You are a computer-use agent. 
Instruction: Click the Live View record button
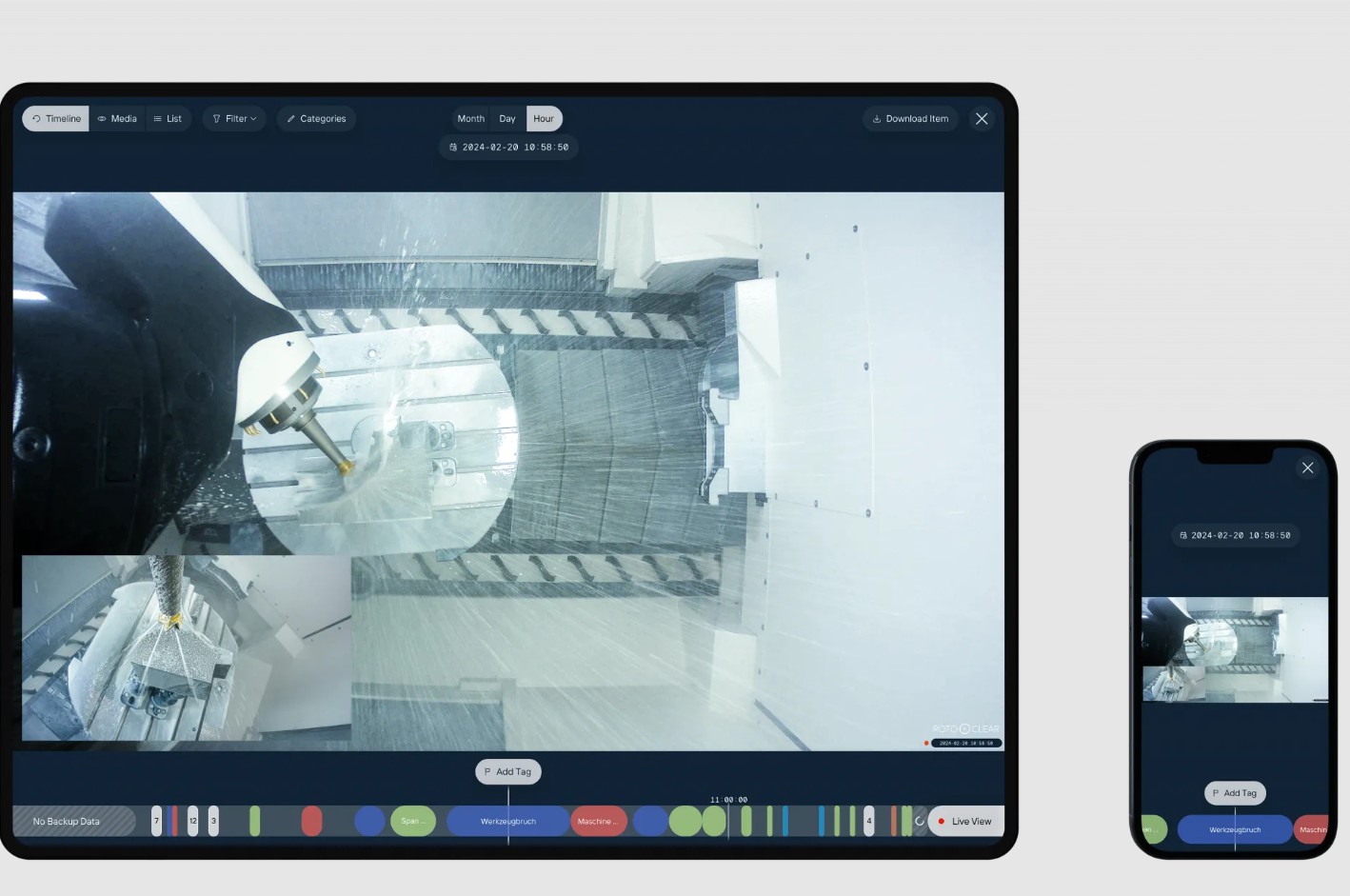coord(965,821)
